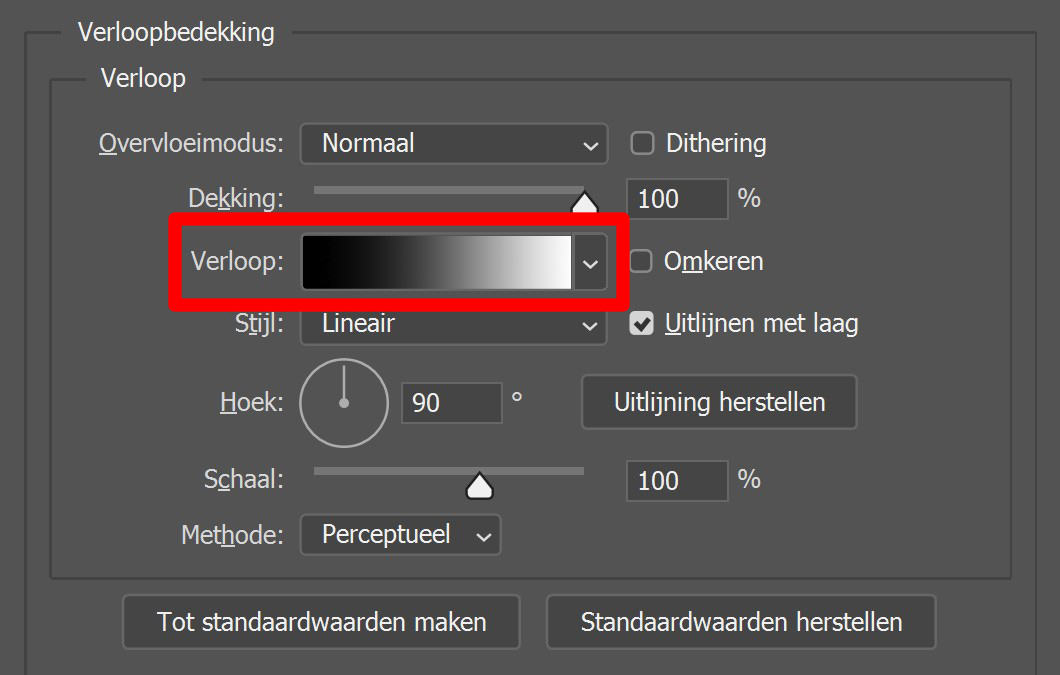Enable the Dithering checkbox
The height and width of the screenshot is (675, 1060).
pyautogui.click(x=641, y=143)
